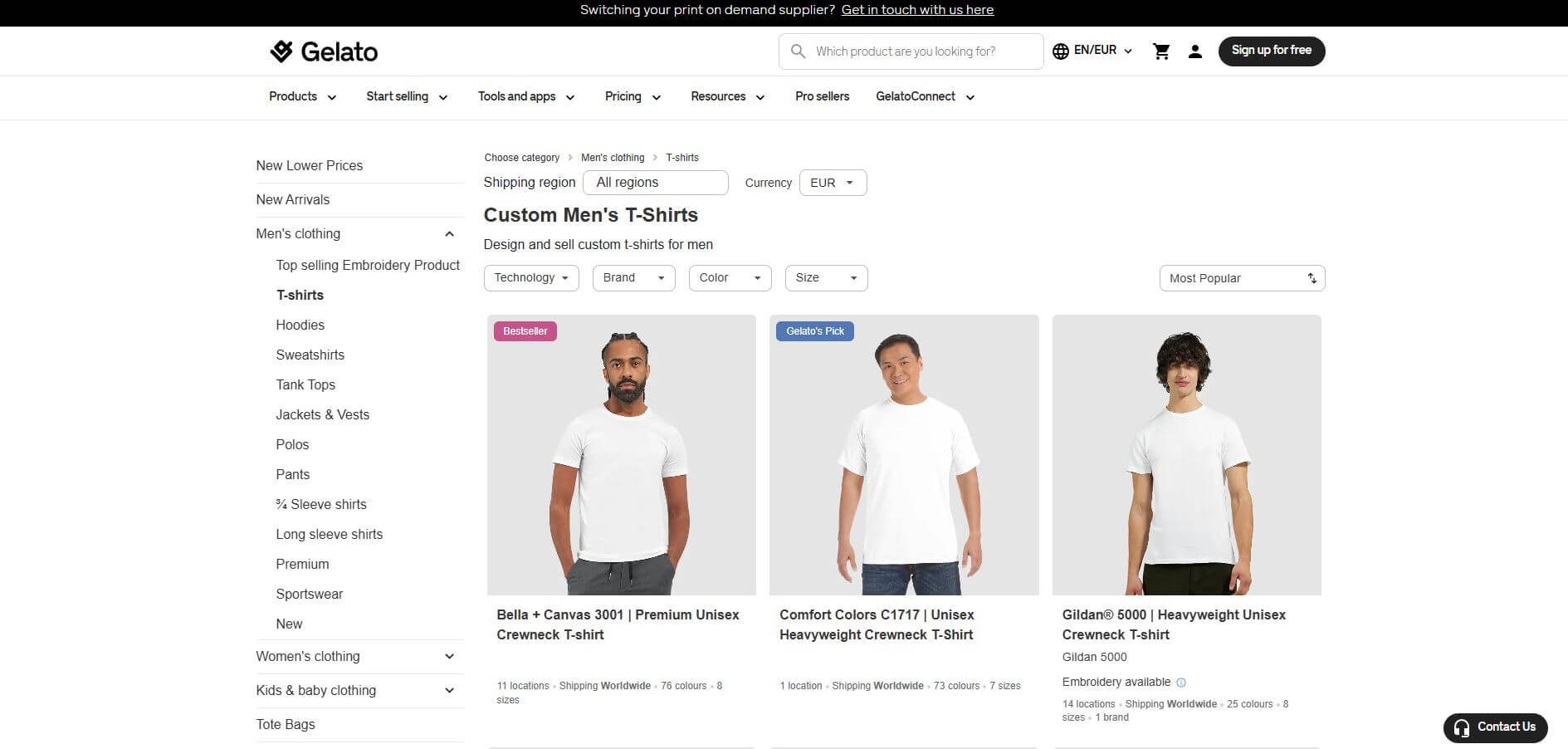This screenshot has height=749, width=1568.
Task: Select New Arrivals in sidebar
Action: (292, 200)
